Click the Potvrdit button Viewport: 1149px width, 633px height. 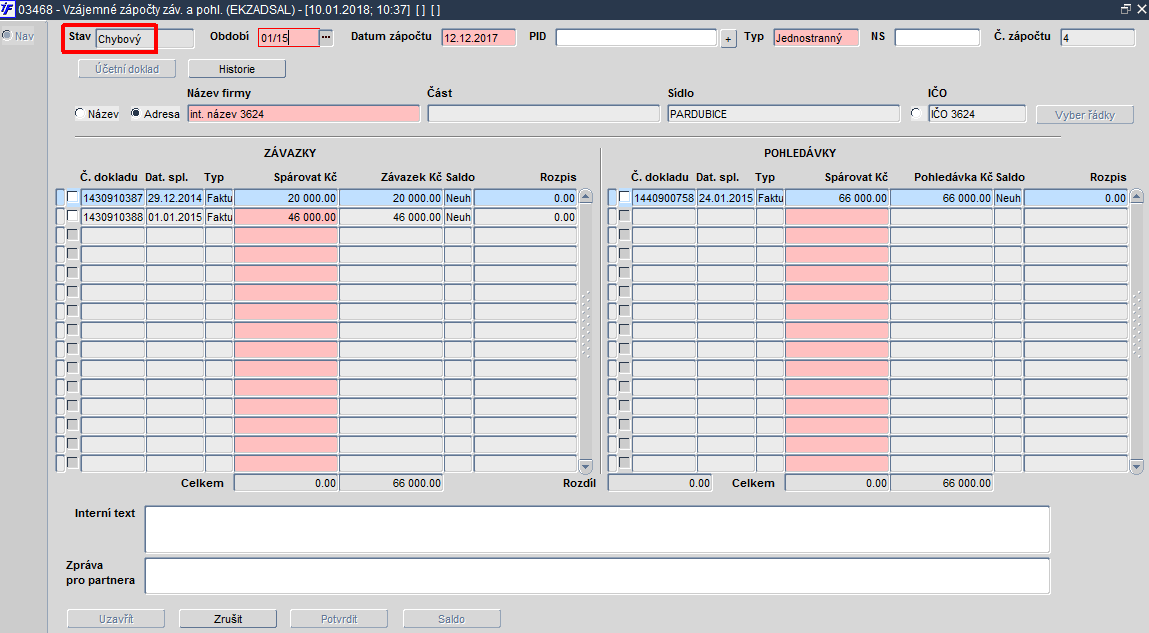coord(339,619)
